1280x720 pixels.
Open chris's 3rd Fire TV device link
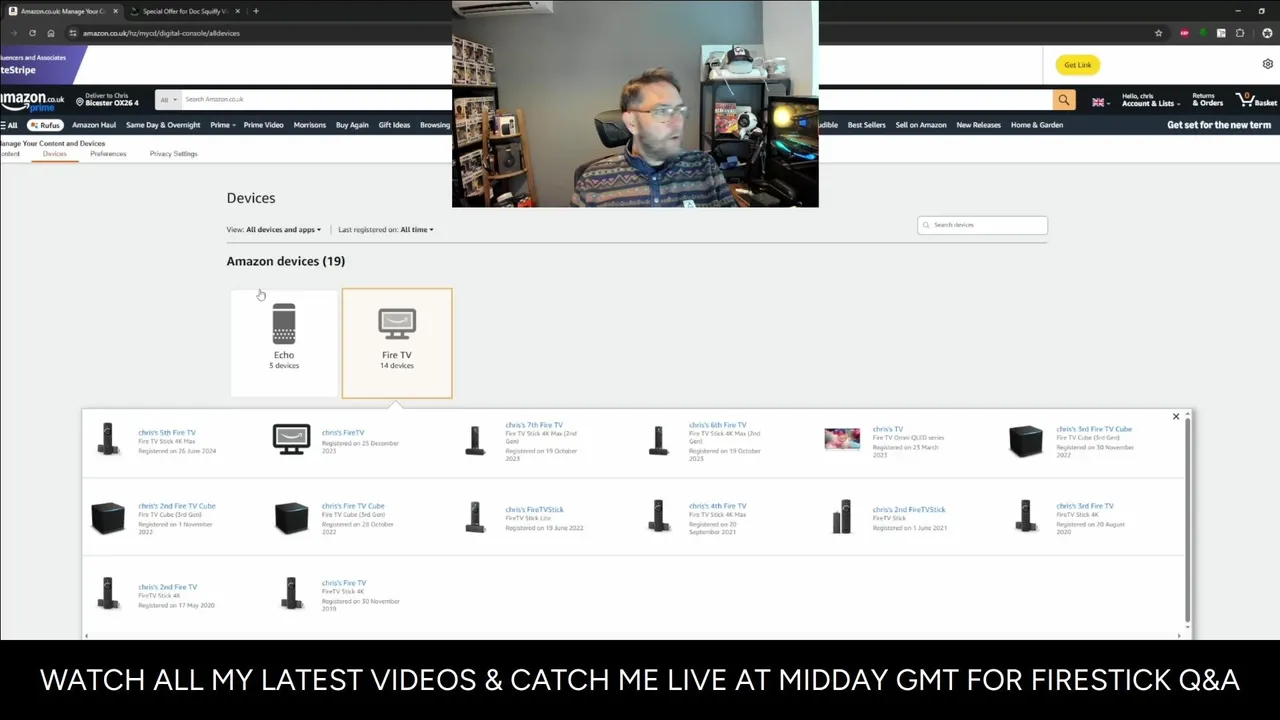(1085, 506)
